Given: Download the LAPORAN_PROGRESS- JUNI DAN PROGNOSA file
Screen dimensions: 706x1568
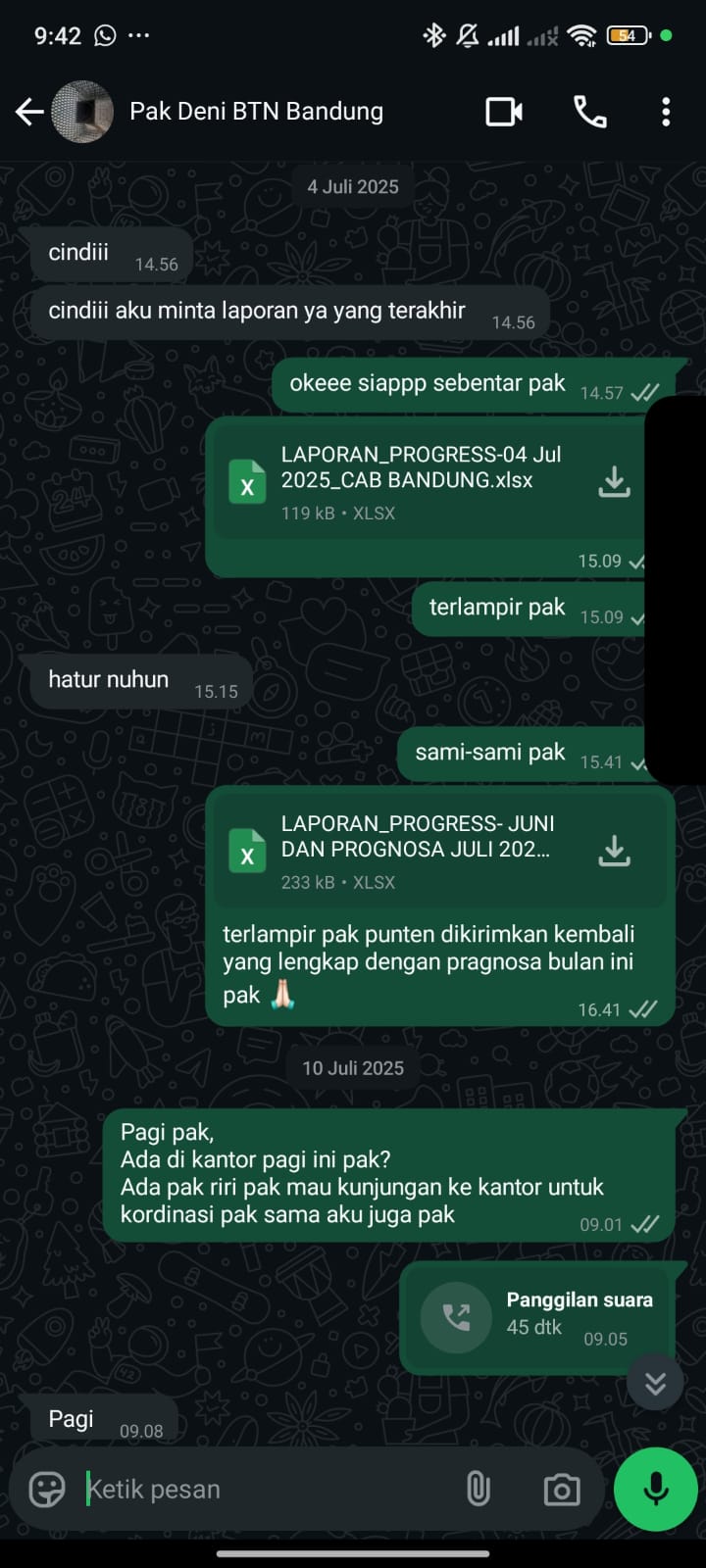Looking at the screenshot, I should point(614,851).
